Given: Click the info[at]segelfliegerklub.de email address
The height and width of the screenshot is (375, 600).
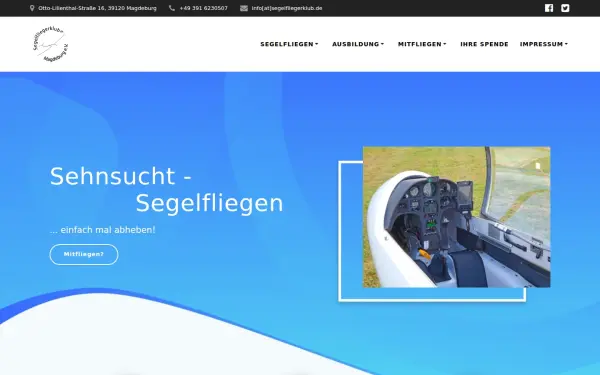Looking at the screenshot, I should tap(287, 8).
